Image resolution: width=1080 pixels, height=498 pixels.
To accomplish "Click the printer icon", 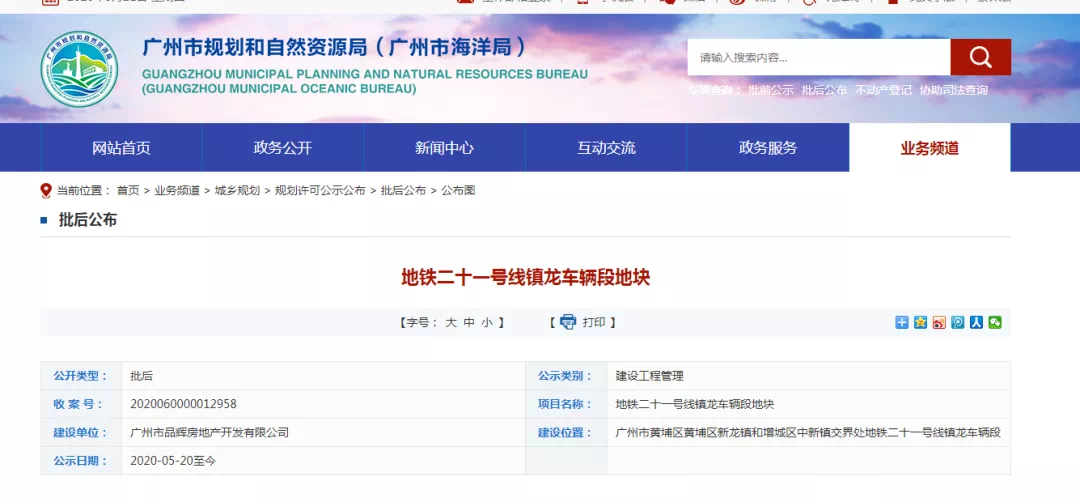I will [568, 322].
